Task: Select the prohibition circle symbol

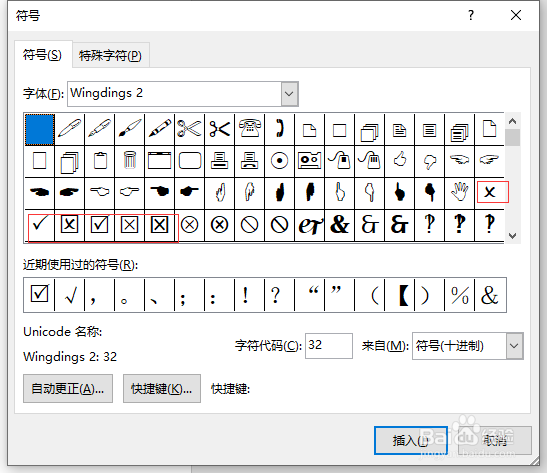Action: 249,225
